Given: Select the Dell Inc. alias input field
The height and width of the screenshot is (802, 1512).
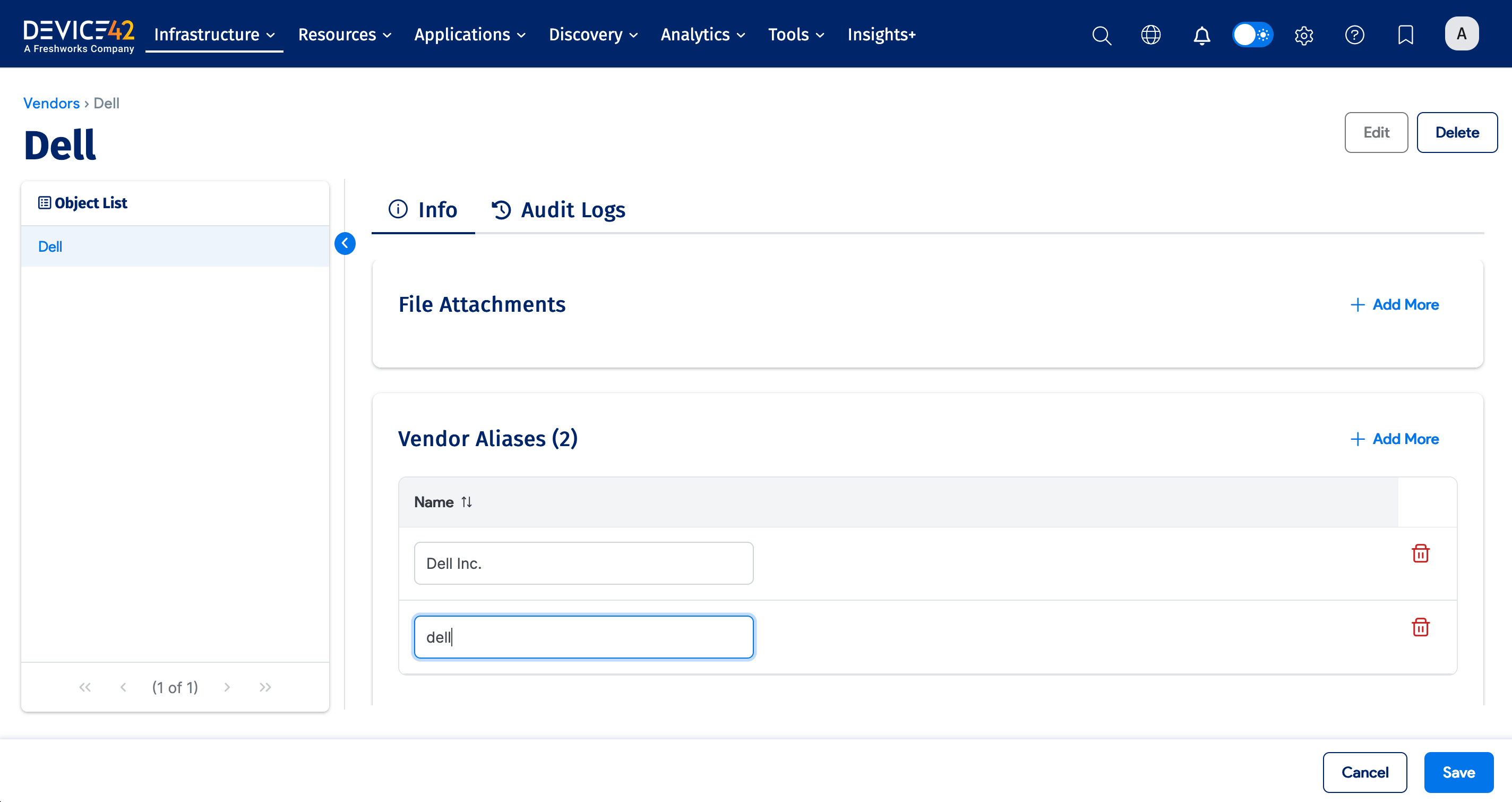Looking at the screenshot, I should point(583,562).
